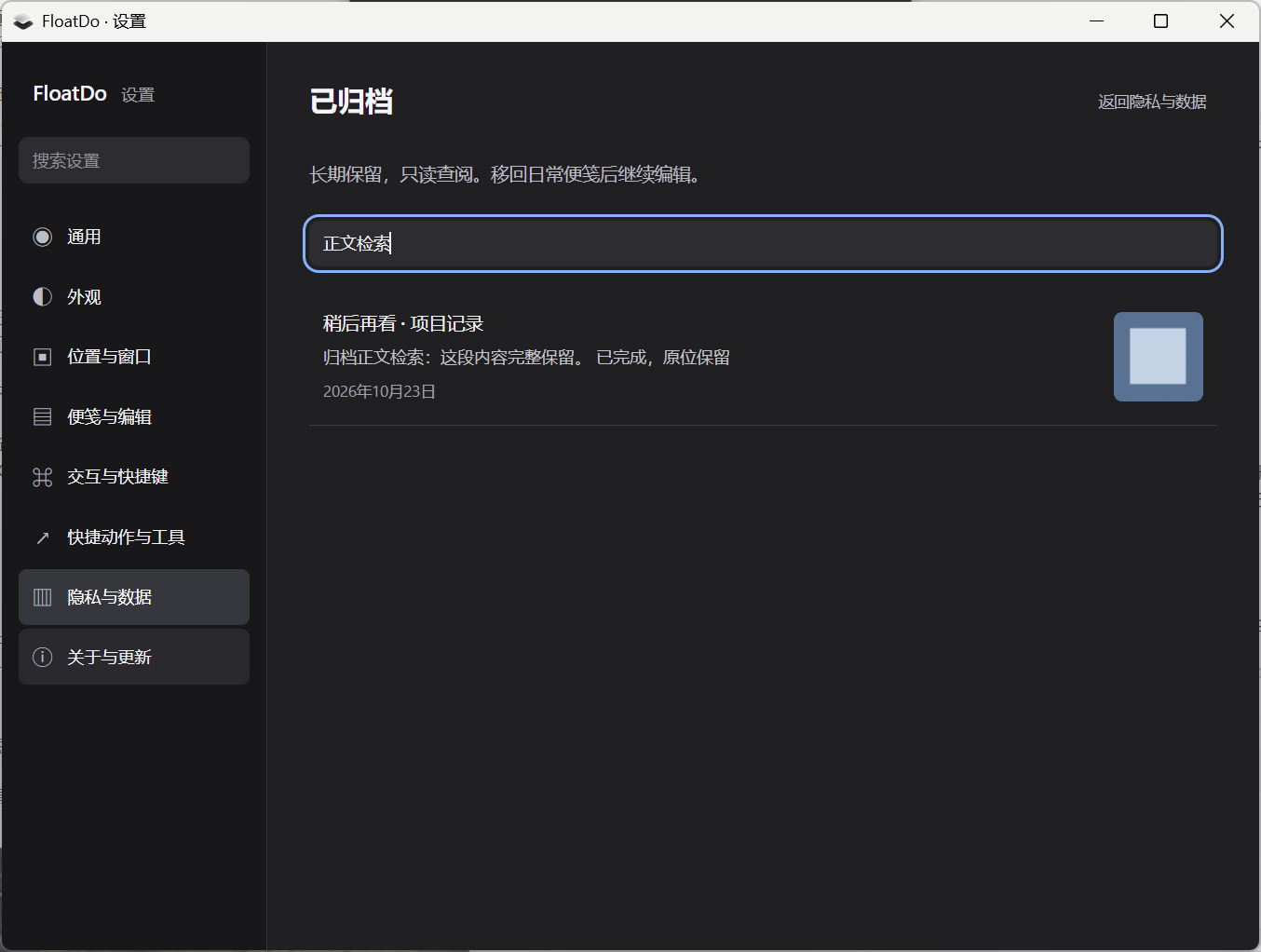Viewport: 1261px width, 952px height.
Task: Click the 交互与快捷键 command icon
Action: 43,477
